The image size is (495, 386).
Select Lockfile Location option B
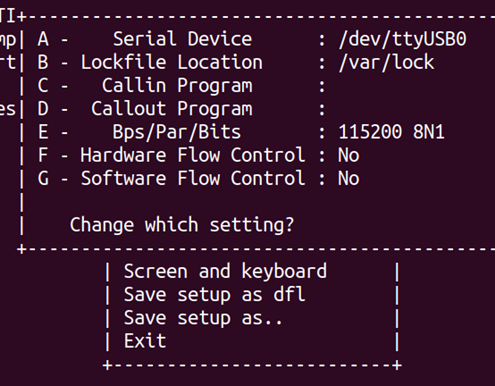pos(236,63)
